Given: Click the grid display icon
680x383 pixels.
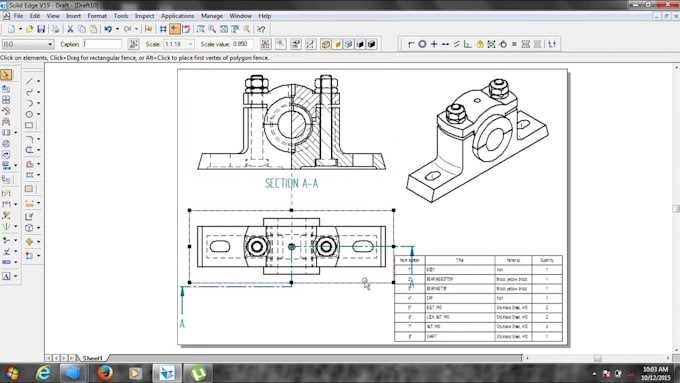Looking at the screenshot, I should pos(163,29).
